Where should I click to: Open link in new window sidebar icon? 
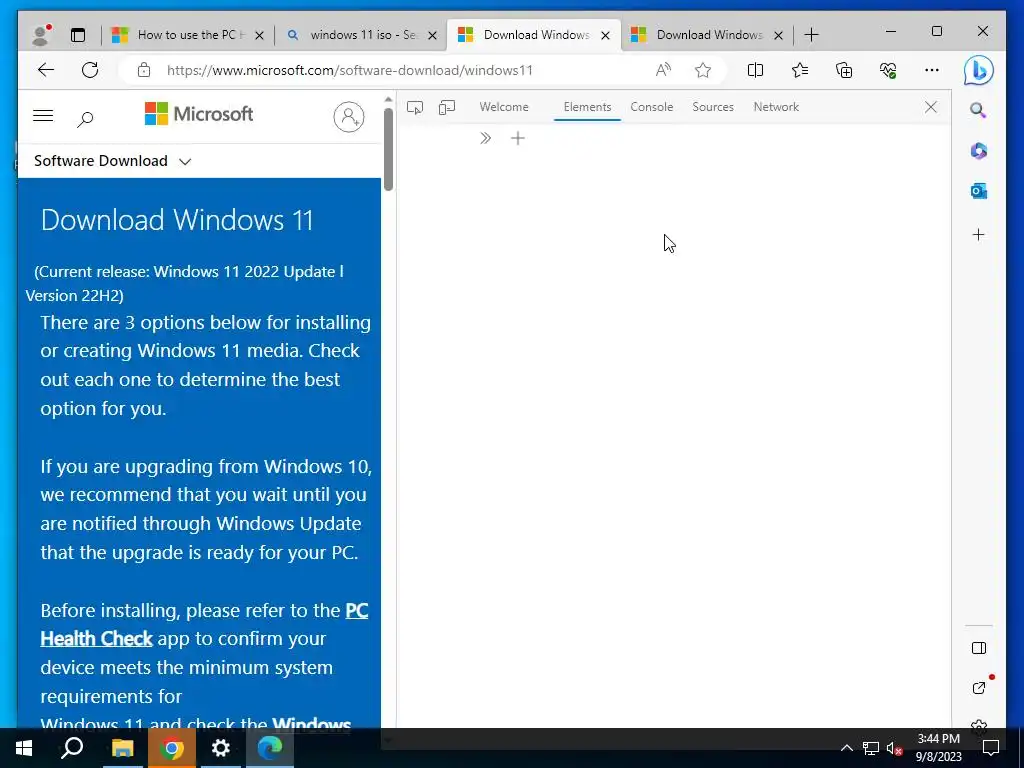(x=978, y=688)
